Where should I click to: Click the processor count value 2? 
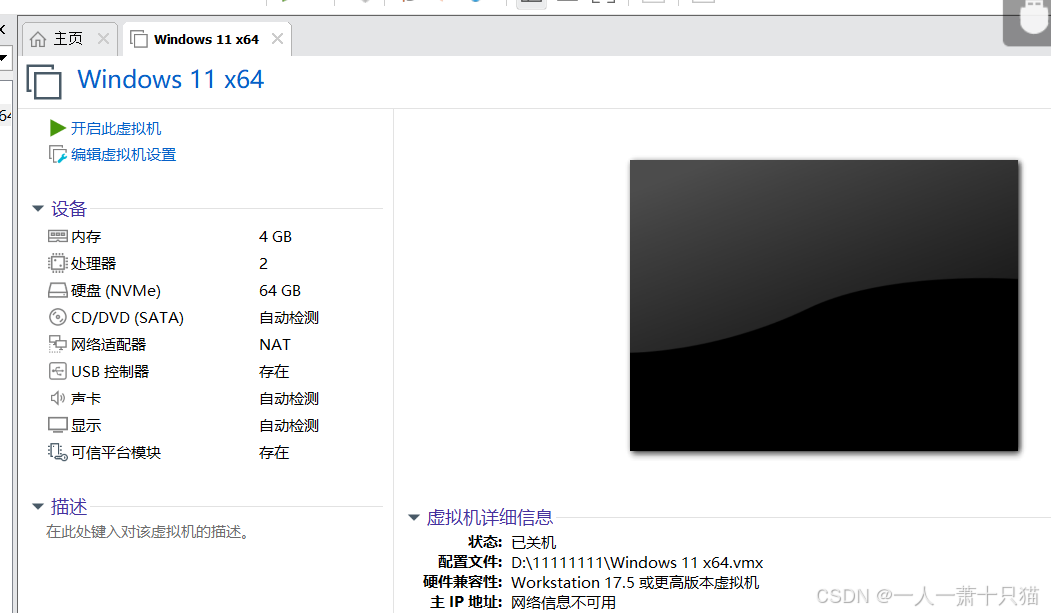tap(263, 263)
